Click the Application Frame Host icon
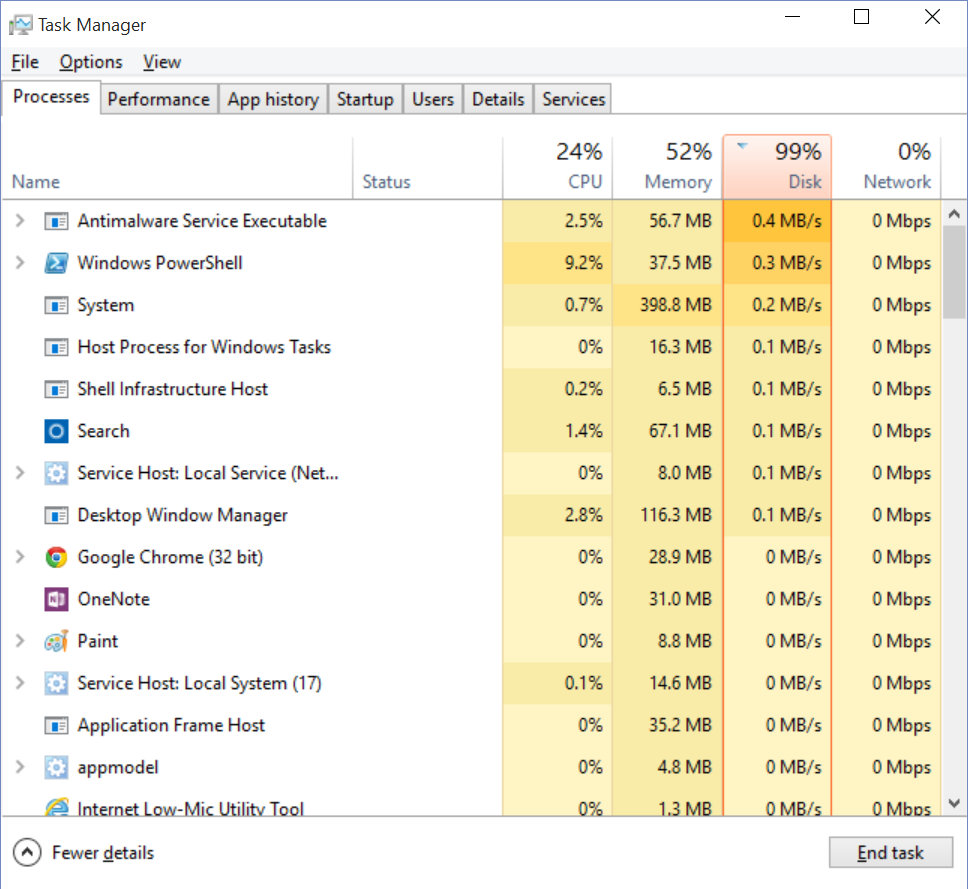 56,725
